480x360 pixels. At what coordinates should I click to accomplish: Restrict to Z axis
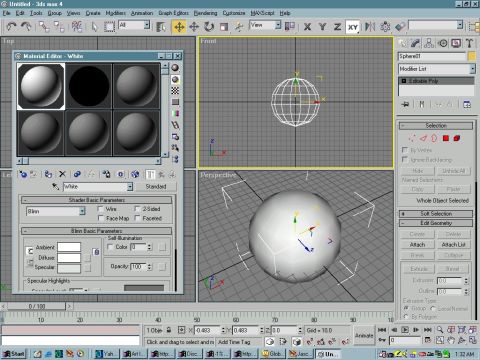pyautogui.click(x=337, y=27)
